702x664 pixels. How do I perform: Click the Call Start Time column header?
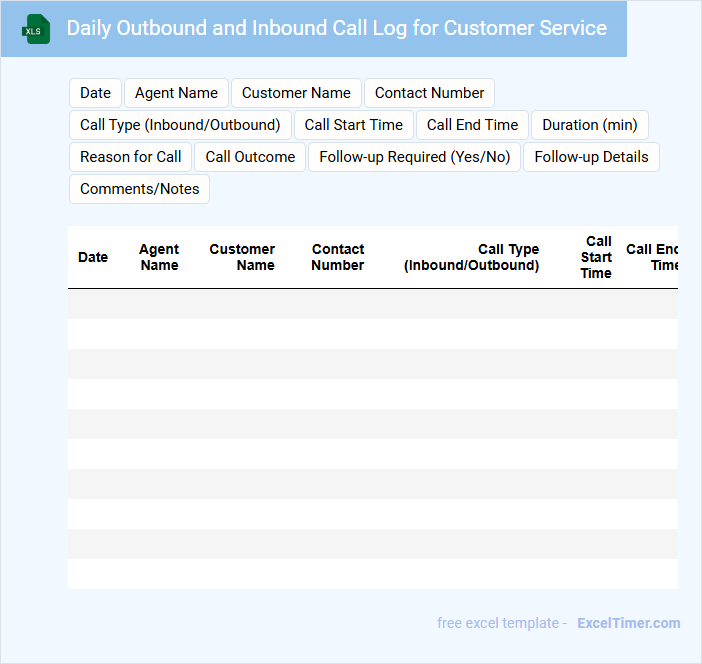(x=597, y=257)
